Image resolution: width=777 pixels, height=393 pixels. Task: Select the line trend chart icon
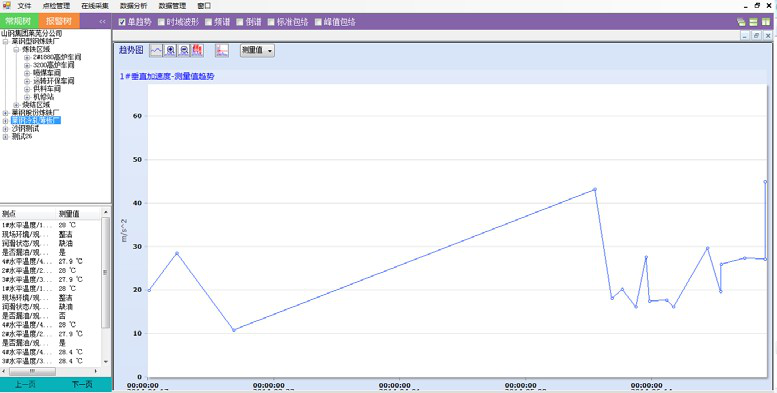pyautogui.click(x=156, y=50)
